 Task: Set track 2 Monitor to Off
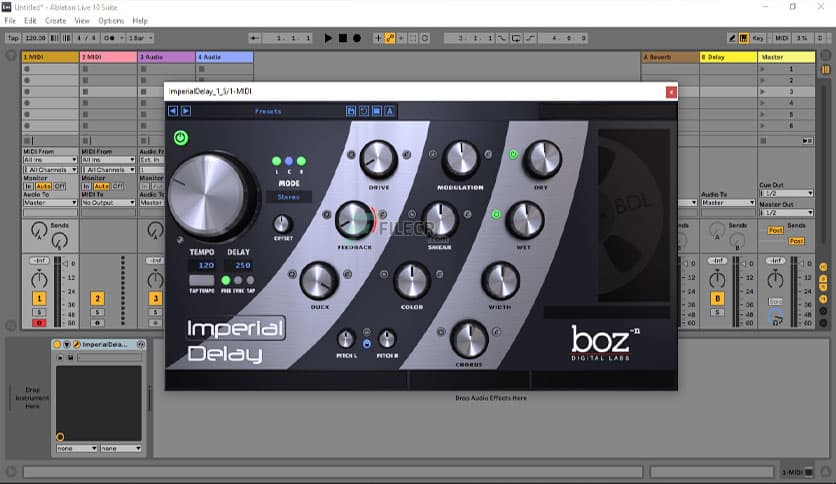[118, 186]
